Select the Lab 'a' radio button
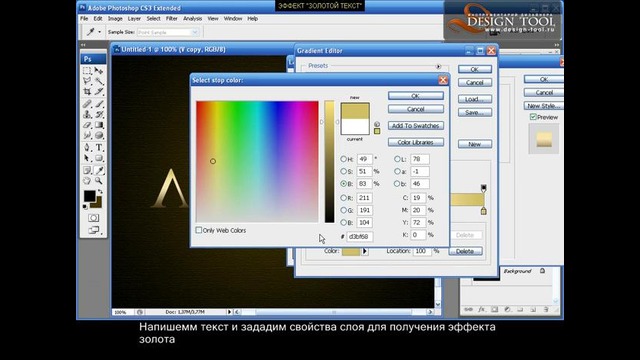Screen dimensions: 640x360 [x=397, y=171]
